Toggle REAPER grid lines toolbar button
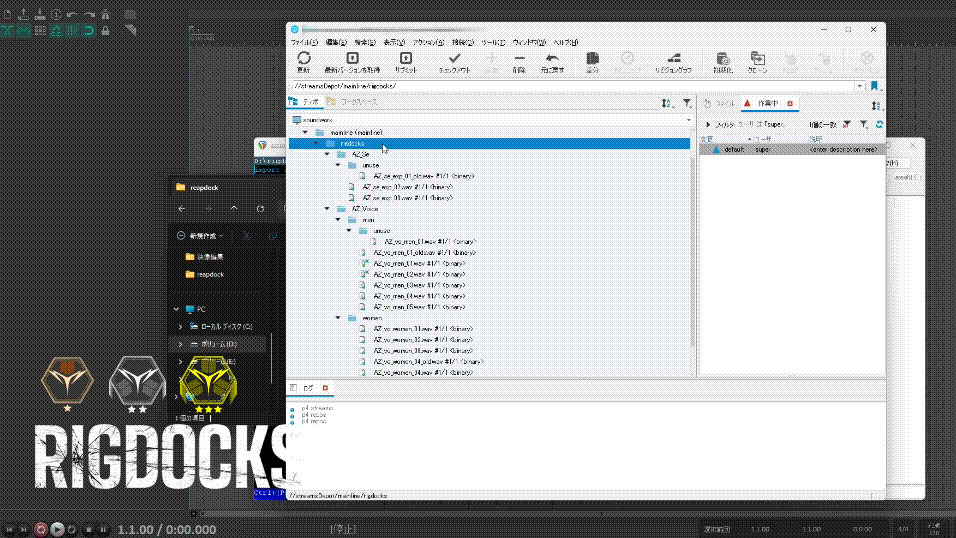The image size is (956, 538). point(73,30)
